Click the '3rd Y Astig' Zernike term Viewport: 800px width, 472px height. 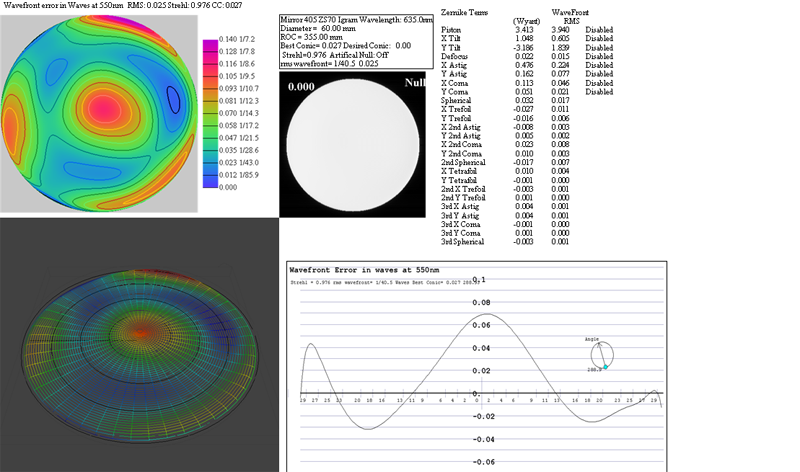[460, 215]
